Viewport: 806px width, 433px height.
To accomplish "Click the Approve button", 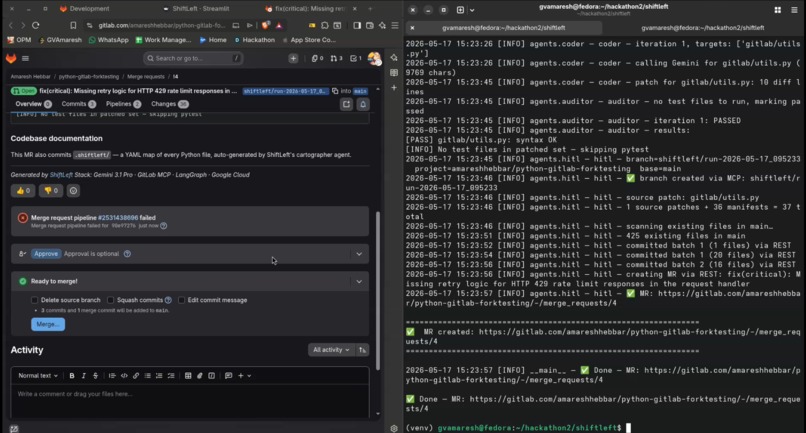I will (46, 254).
